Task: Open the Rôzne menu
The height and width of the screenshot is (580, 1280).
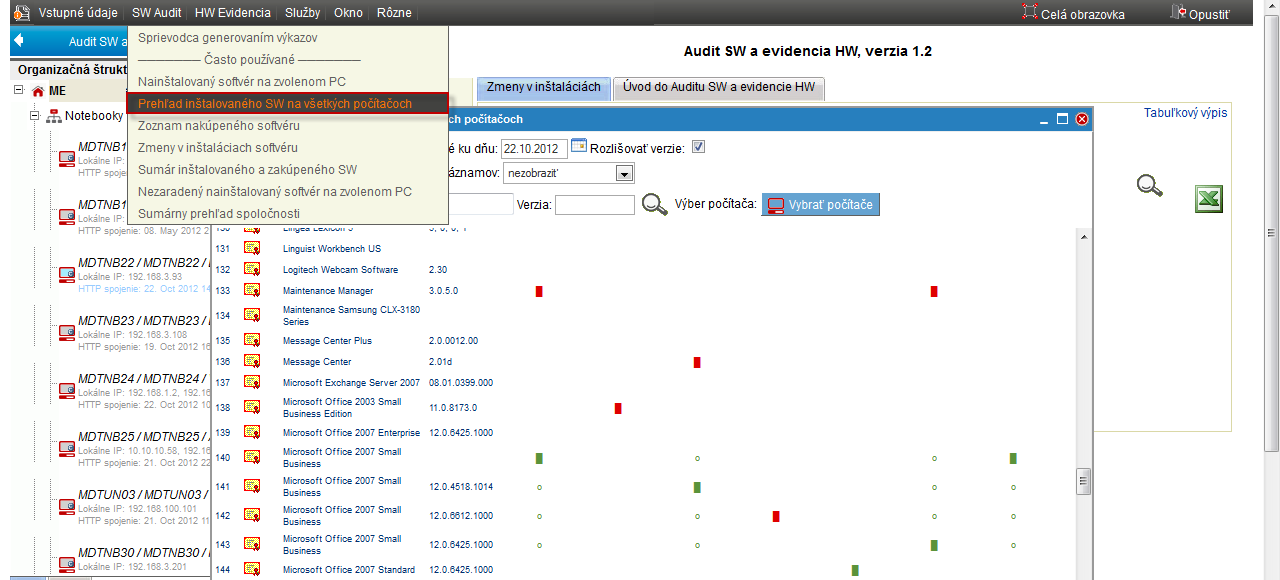Action: coord(394,13)
